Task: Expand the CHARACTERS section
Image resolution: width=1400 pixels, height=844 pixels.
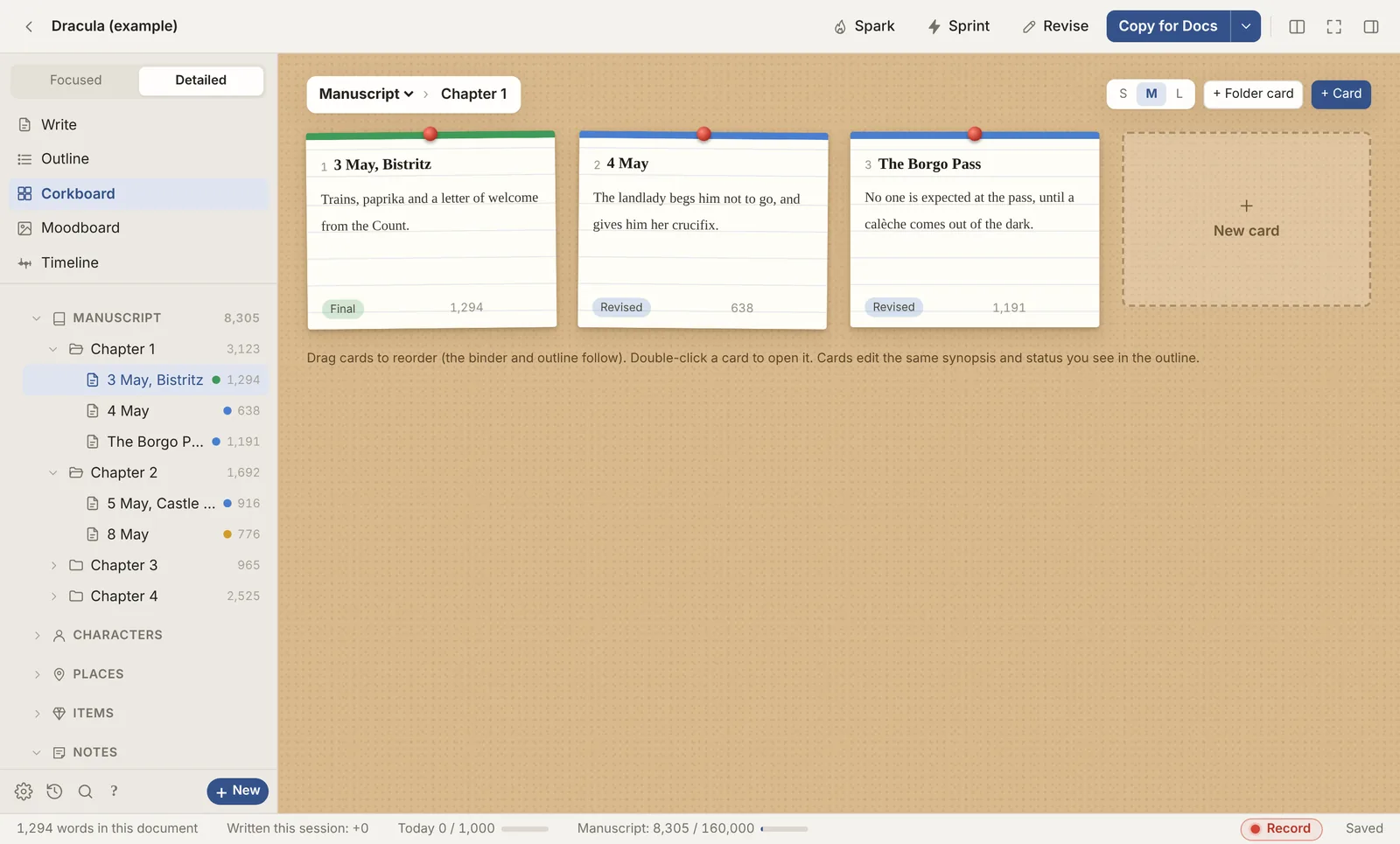Action: [37, 635]
